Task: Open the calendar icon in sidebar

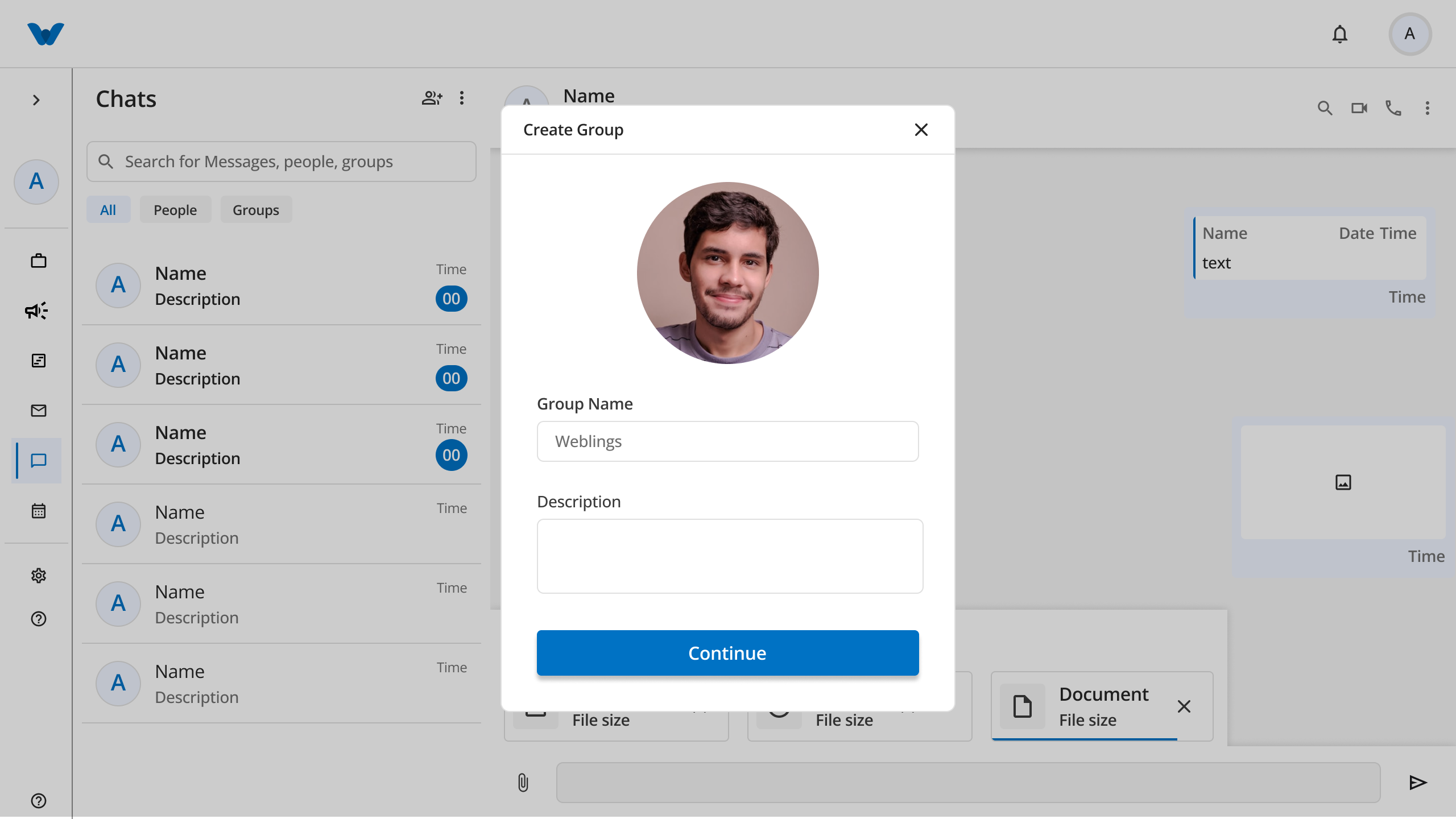Action: pos(39,511)
